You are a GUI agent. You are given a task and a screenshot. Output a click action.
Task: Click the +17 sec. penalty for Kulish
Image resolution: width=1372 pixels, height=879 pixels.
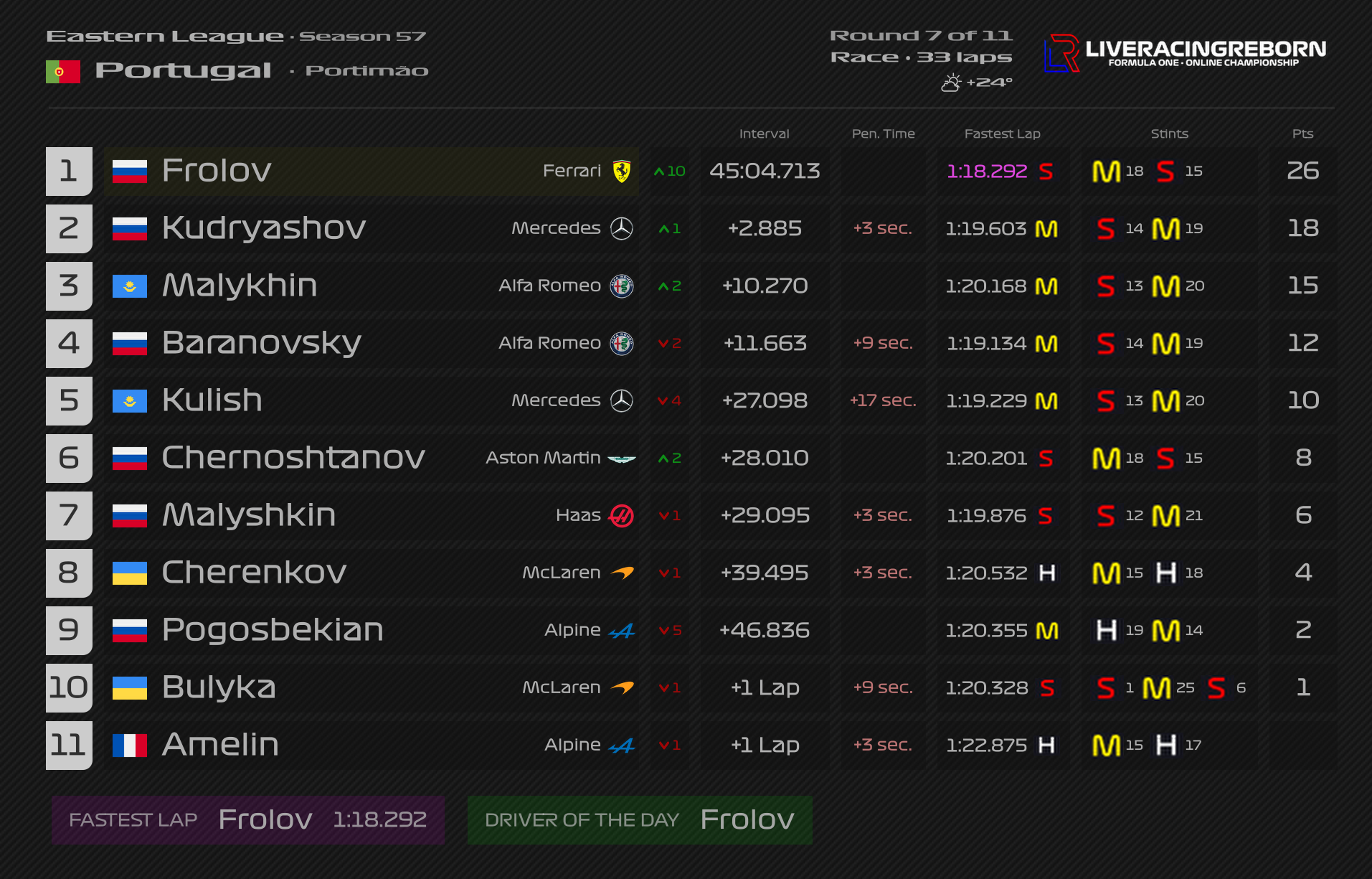coord(883,400)
